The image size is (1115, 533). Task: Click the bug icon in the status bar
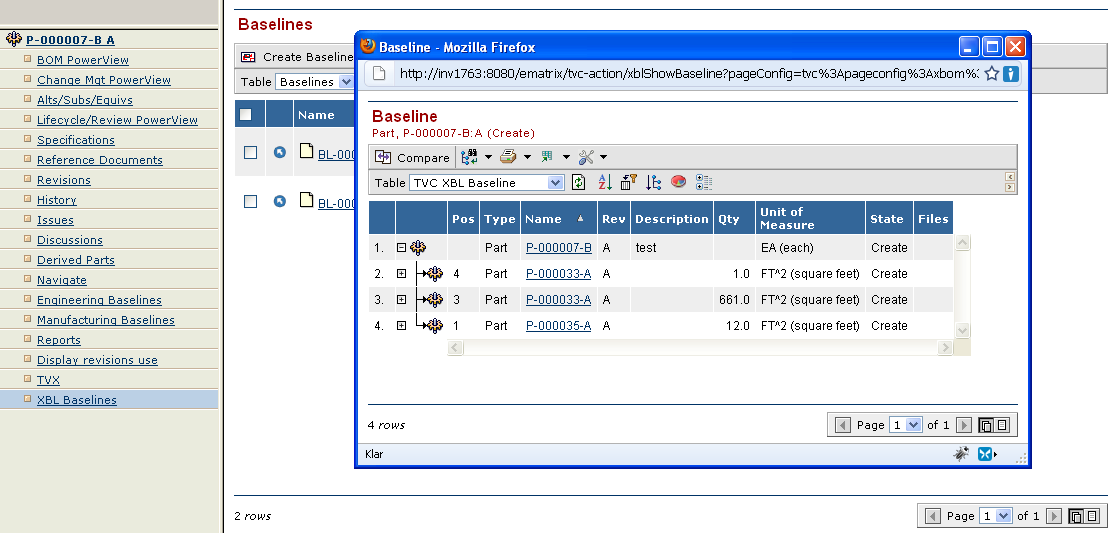[x=960, y=454]
